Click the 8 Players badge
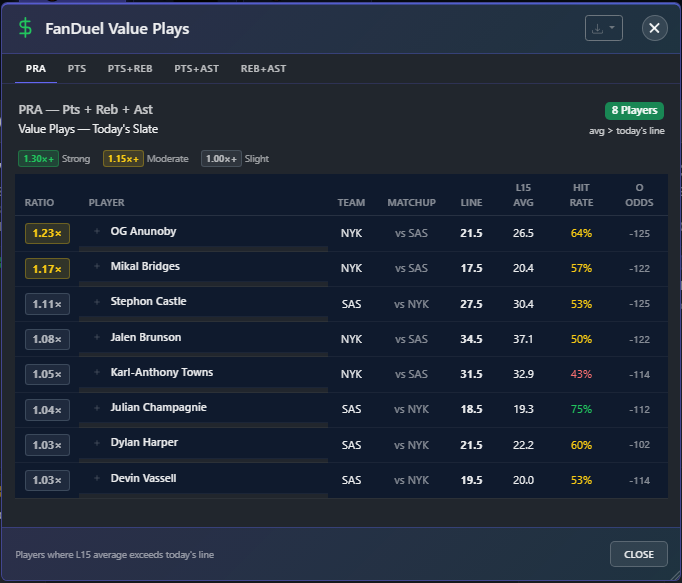The height and width of the screenshot is (583, 682). click(x=634, y=111)
